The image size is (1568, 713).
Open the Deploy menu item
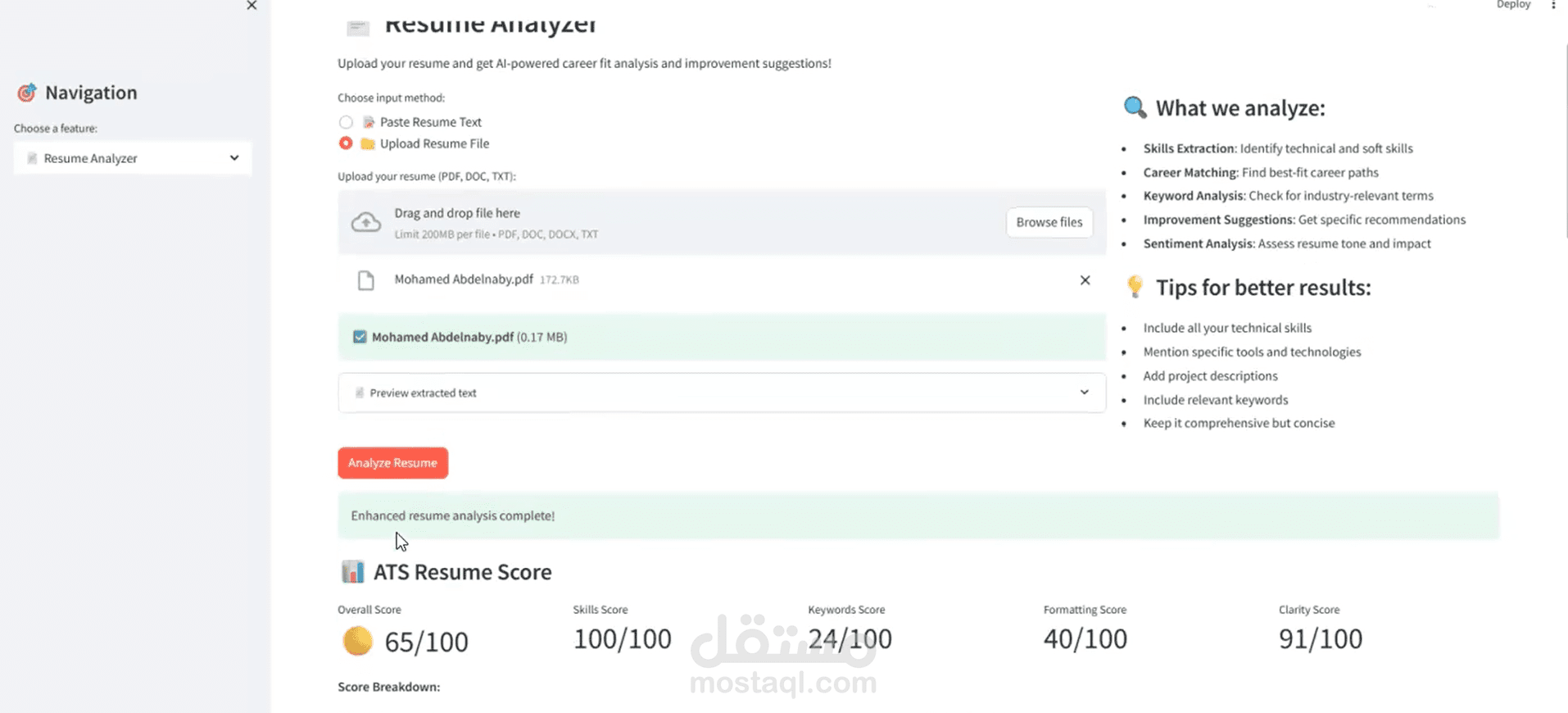click(1512, 5)
